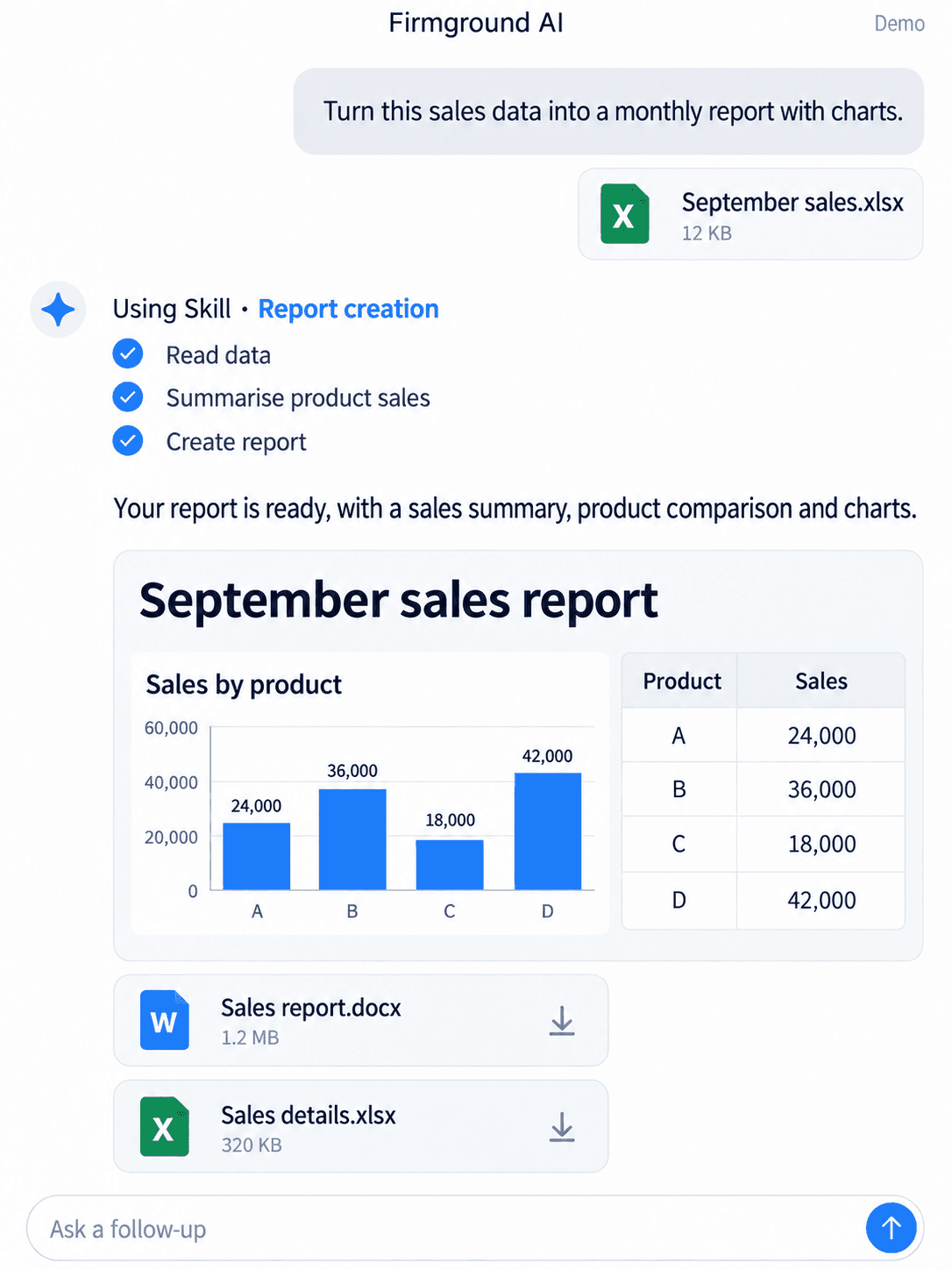The width and height of the screenshot is (952, 1270).
Task: Select the 24,000 table cell
Action: [x=821, y=735]
